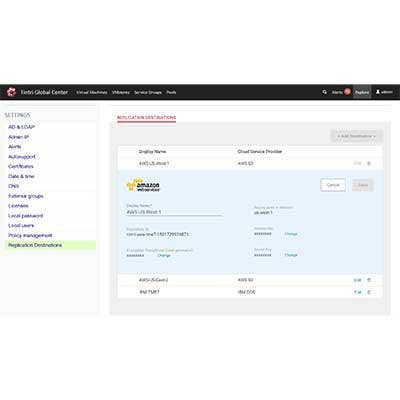
Task: Click the Display Name input field
Action: tap(175, 212)
